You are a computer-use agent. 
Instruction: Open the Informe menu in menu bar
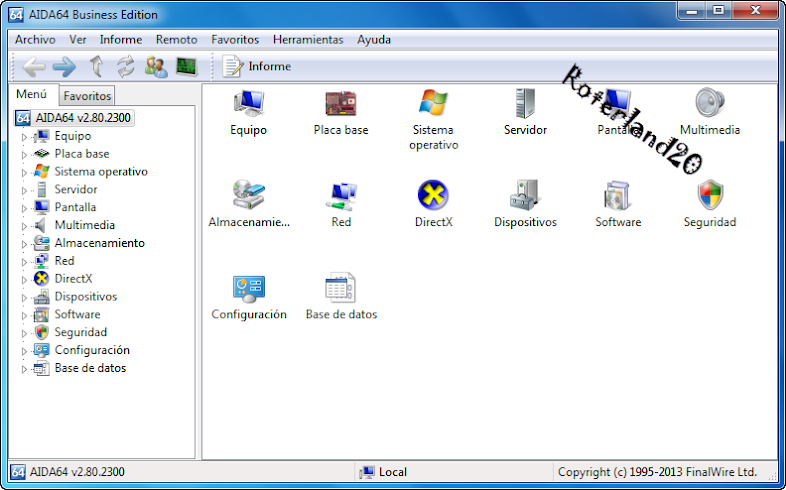(x=121, y=40)
